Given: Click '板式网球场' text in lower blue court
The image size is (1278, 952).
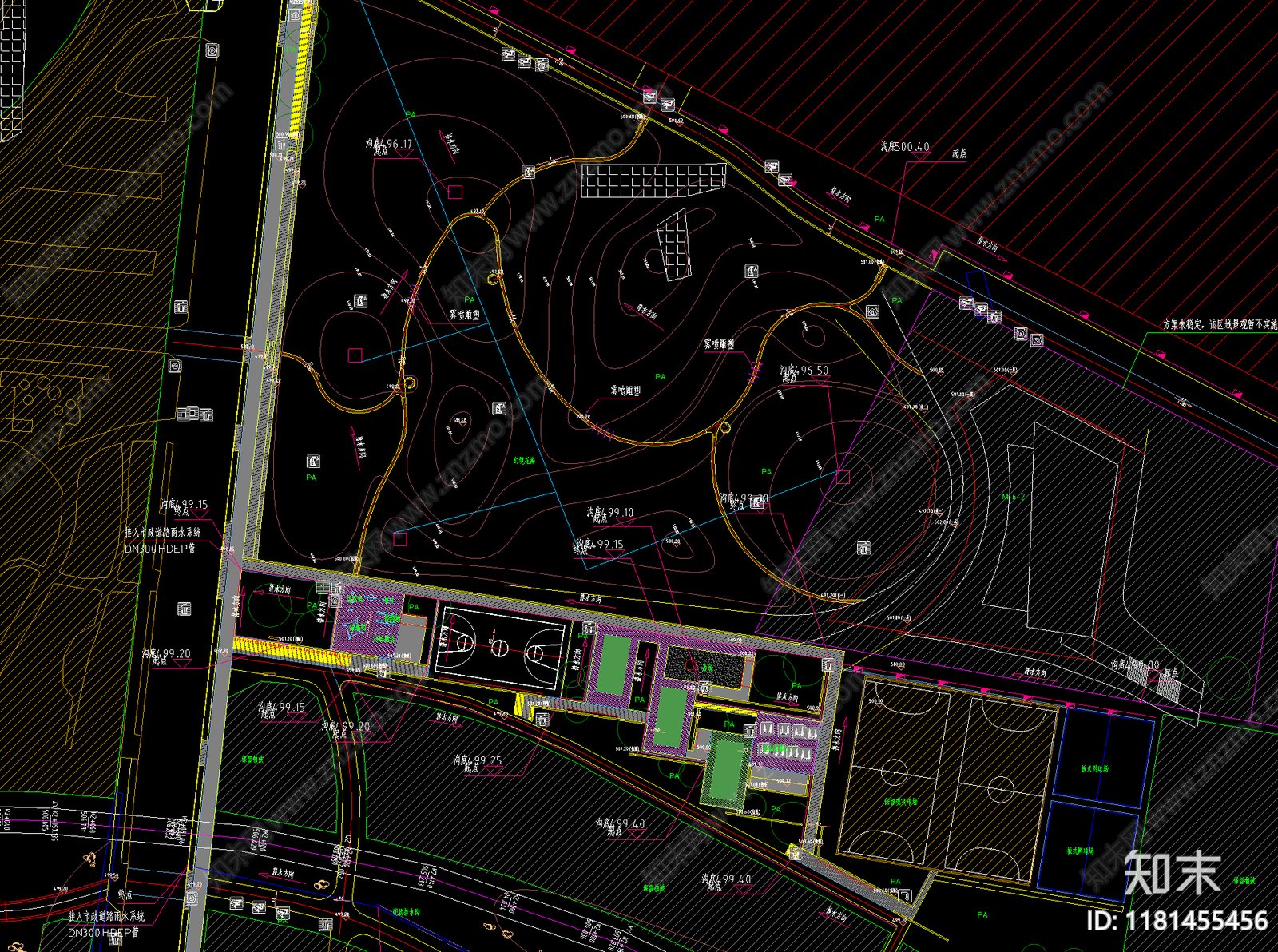Looking at the screenshot, I should pyautogui.click(x=1081, y=851).
